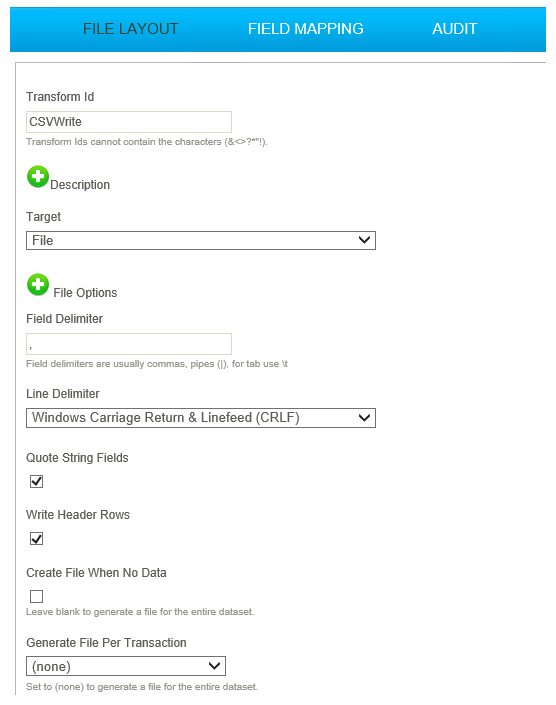Toggle the Write Header Rows checkbox
The height and width of the screenshot is (705, 556).
(x=36, y=539)
